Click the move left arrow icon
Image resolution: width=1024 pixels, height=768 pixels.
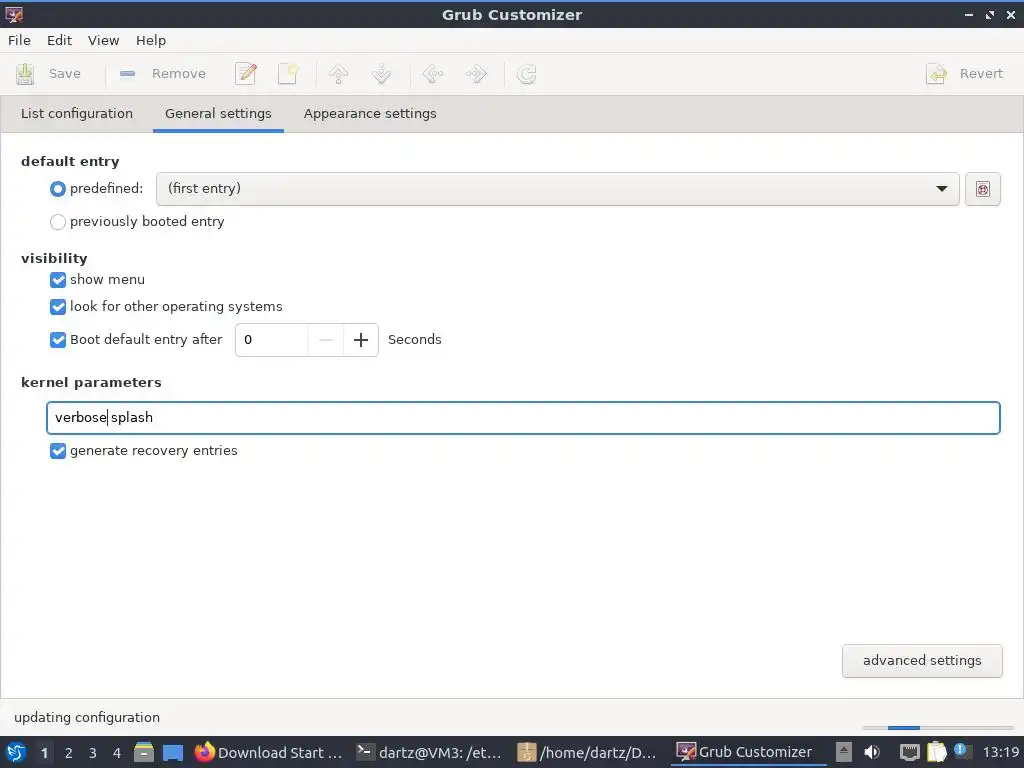coord(432,74)
